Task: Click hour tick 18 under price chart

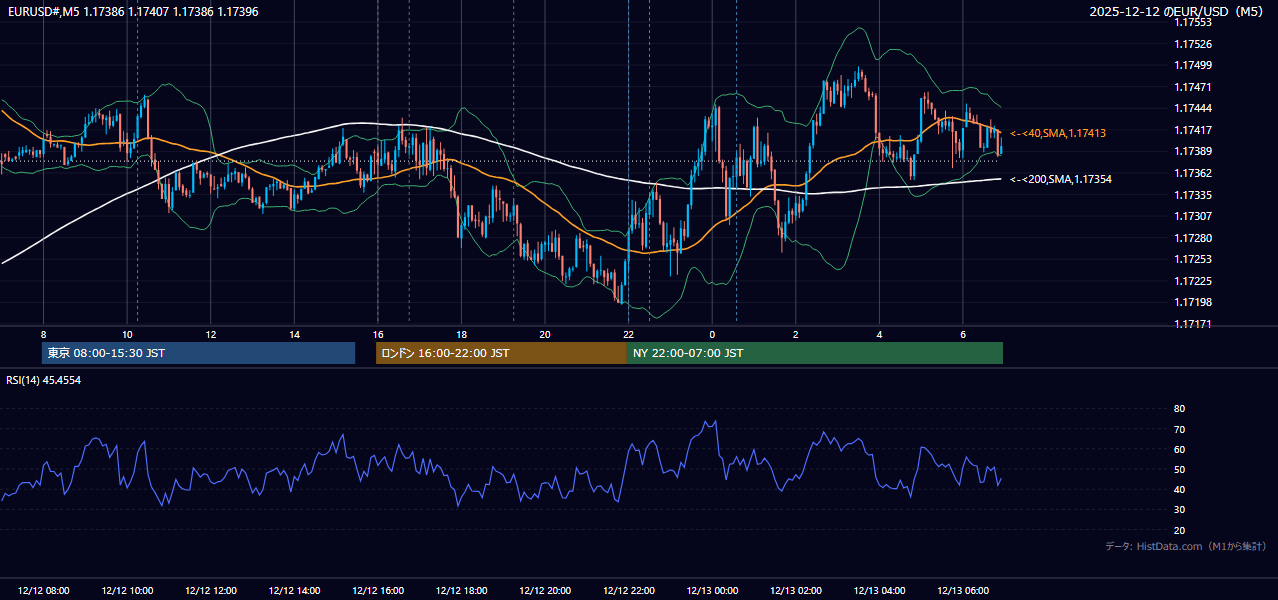Action: coord(461,334)
